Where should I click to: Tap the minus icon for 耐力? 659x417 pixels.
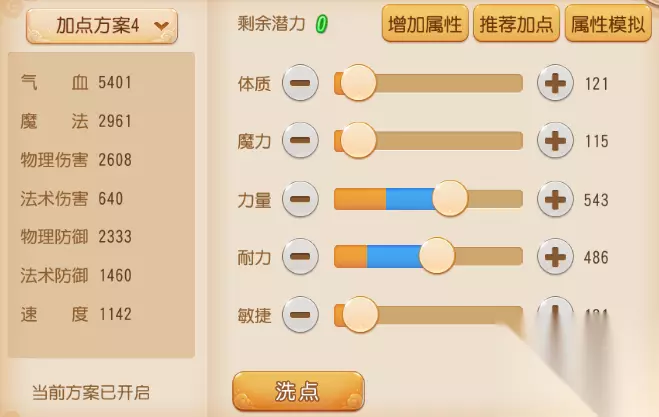tap(300, 257)
